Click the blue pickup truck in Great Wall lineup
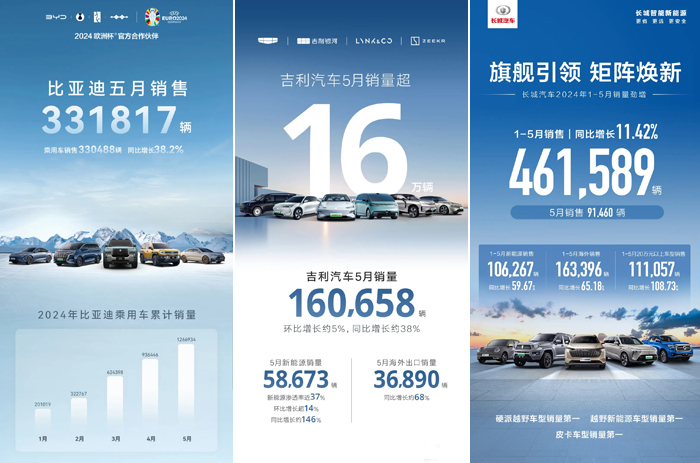Image resolution: width=700 pixels, height=463 pixels. 668,348
